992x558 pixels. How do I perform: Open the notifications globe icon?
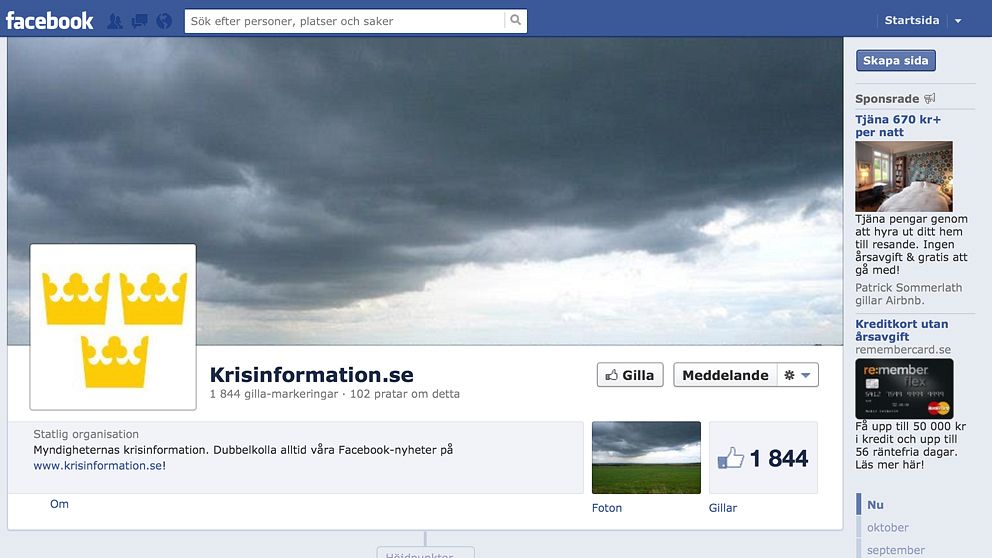coord(164,21)
